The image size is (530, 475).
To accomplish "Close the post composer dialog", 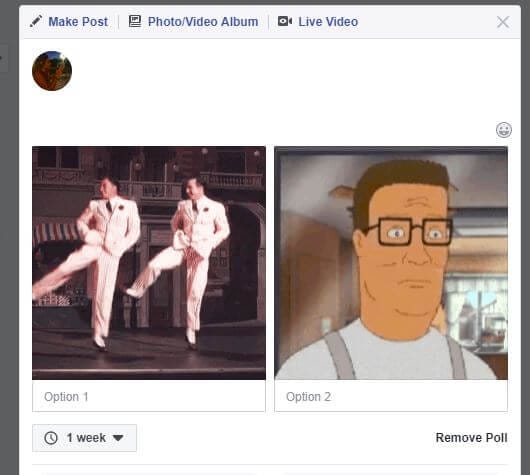I will click(x=503, y=22).
